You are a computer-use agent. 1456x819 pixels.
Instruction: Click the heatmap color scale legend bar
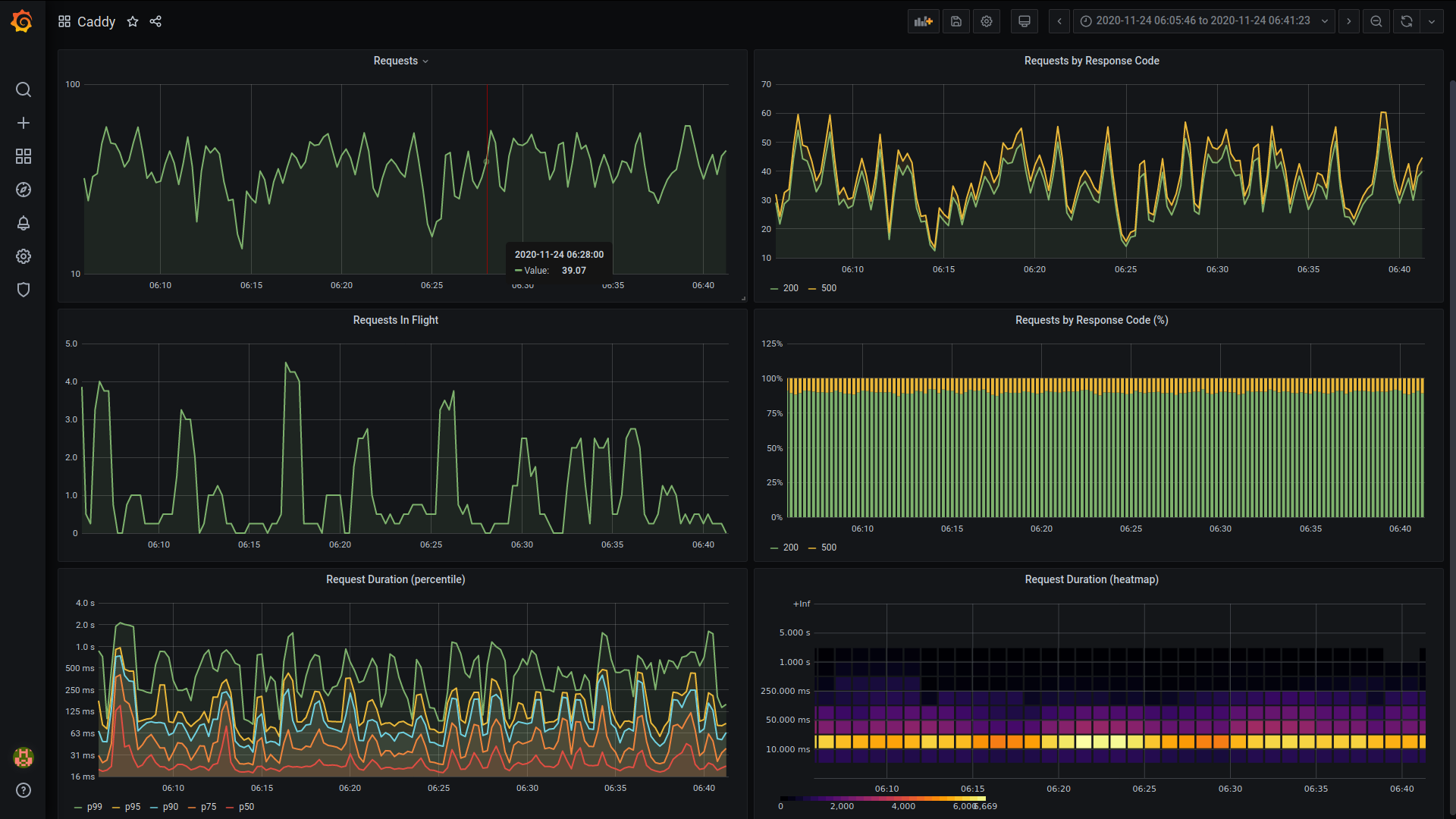(883, 799)
